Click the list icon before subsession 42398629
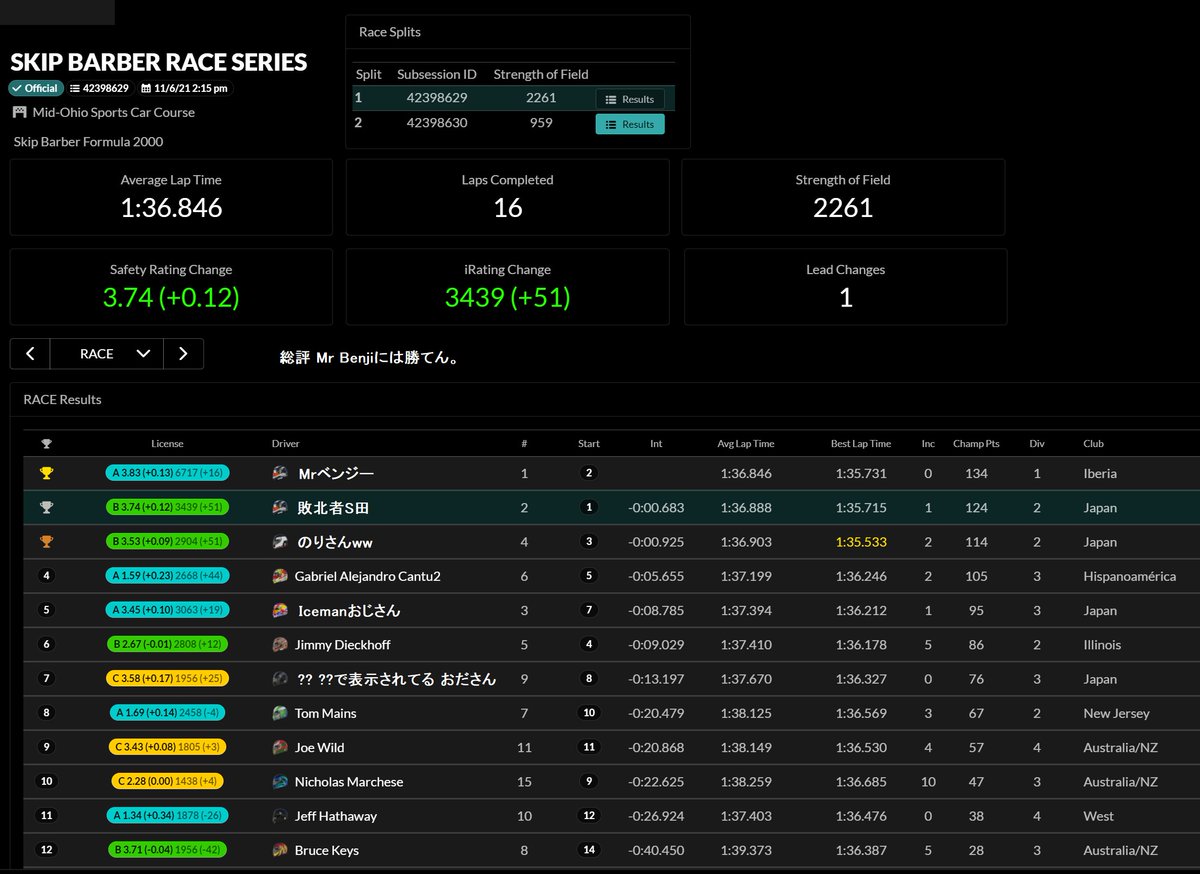 coord(75,88)
